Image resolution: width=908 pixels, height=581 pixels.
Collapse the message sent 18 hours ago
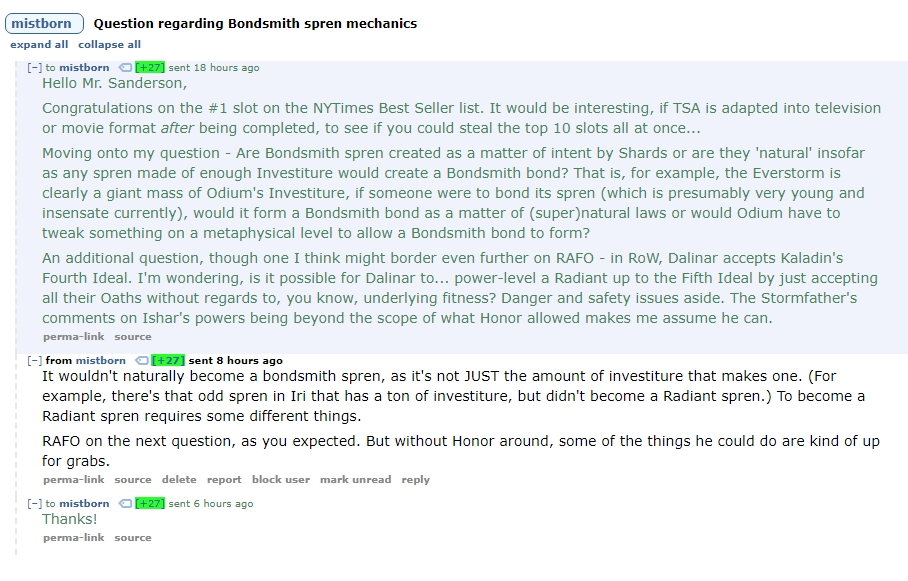pos(35,68)
